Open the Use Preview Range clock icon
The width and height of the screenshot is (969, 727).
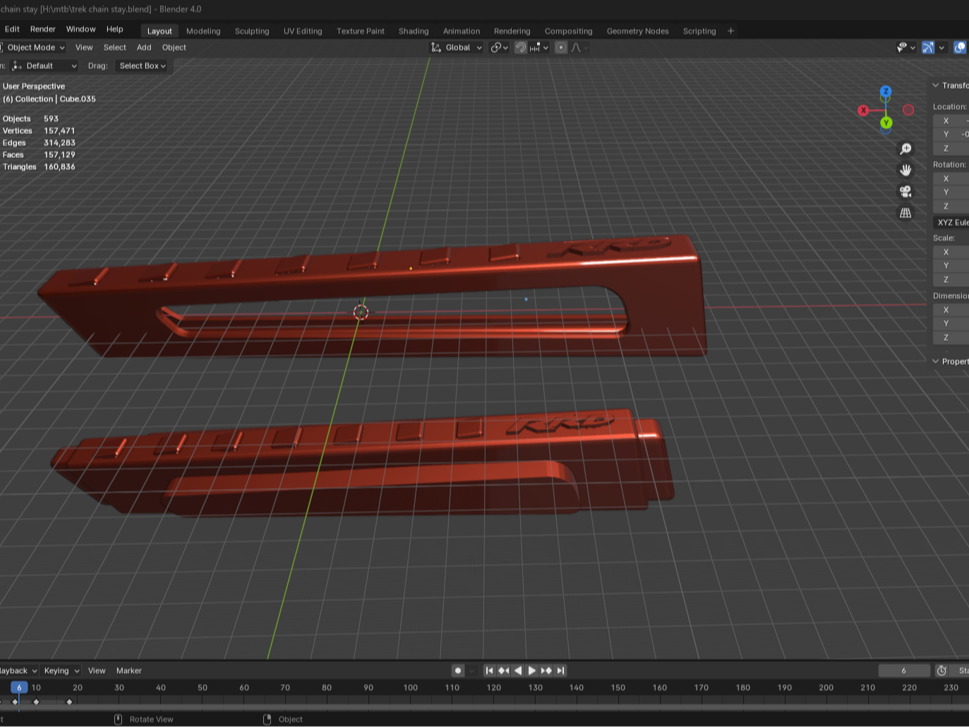941,671
